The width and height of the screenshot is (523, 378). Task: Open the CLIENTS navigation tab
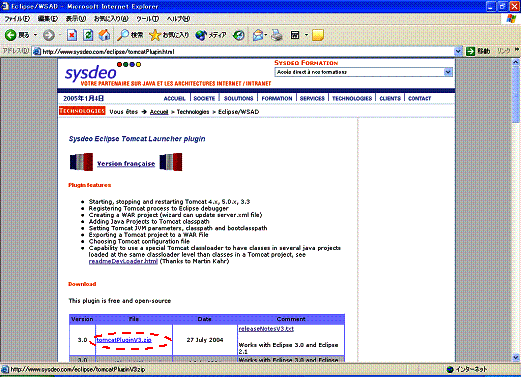(390, 98)
